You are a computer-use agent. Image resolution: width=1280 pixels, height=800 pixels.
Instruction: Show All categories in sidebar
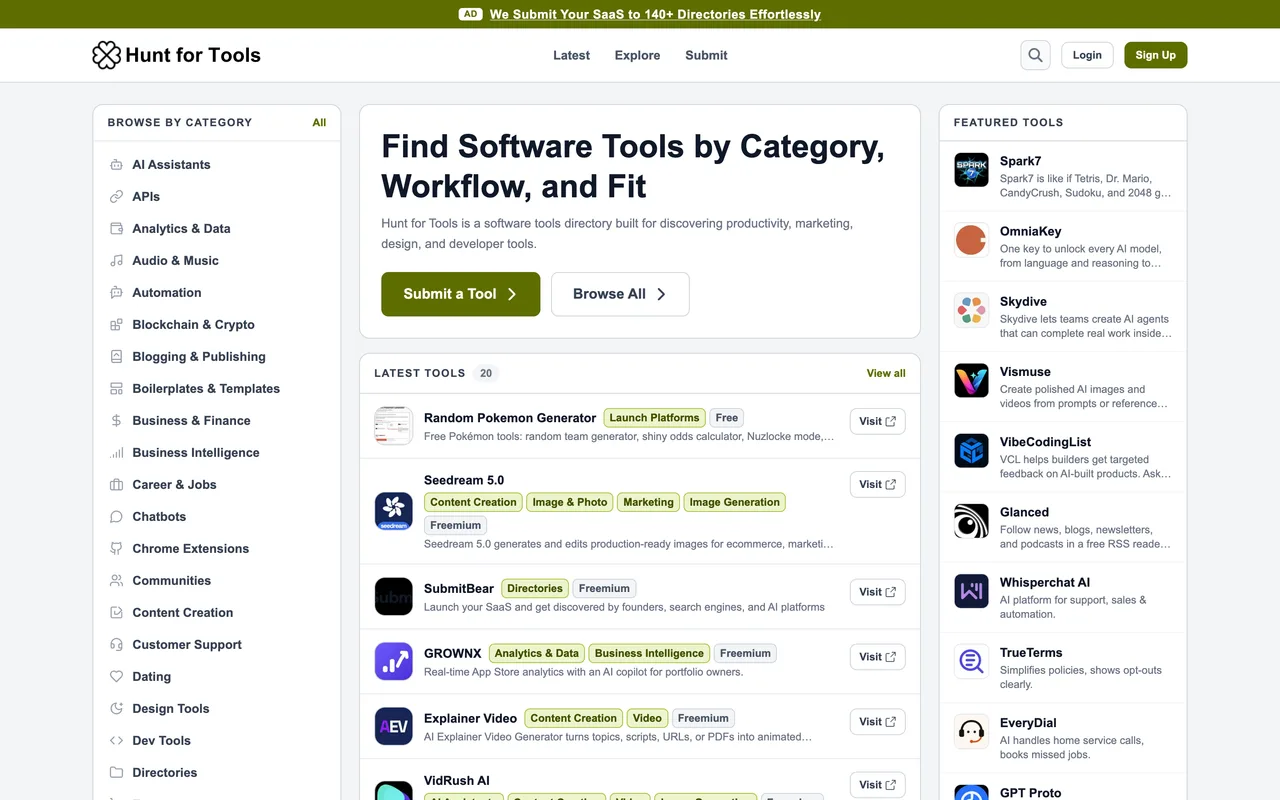tap(319, 122)
